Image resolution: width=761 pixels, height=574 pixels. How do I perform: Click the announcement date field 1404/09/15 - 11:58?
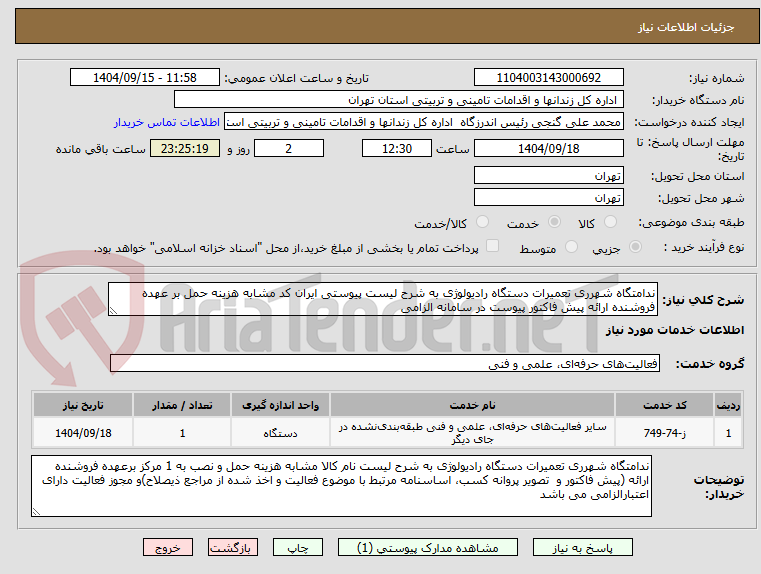pyautogui.click(x=145, y=78)
